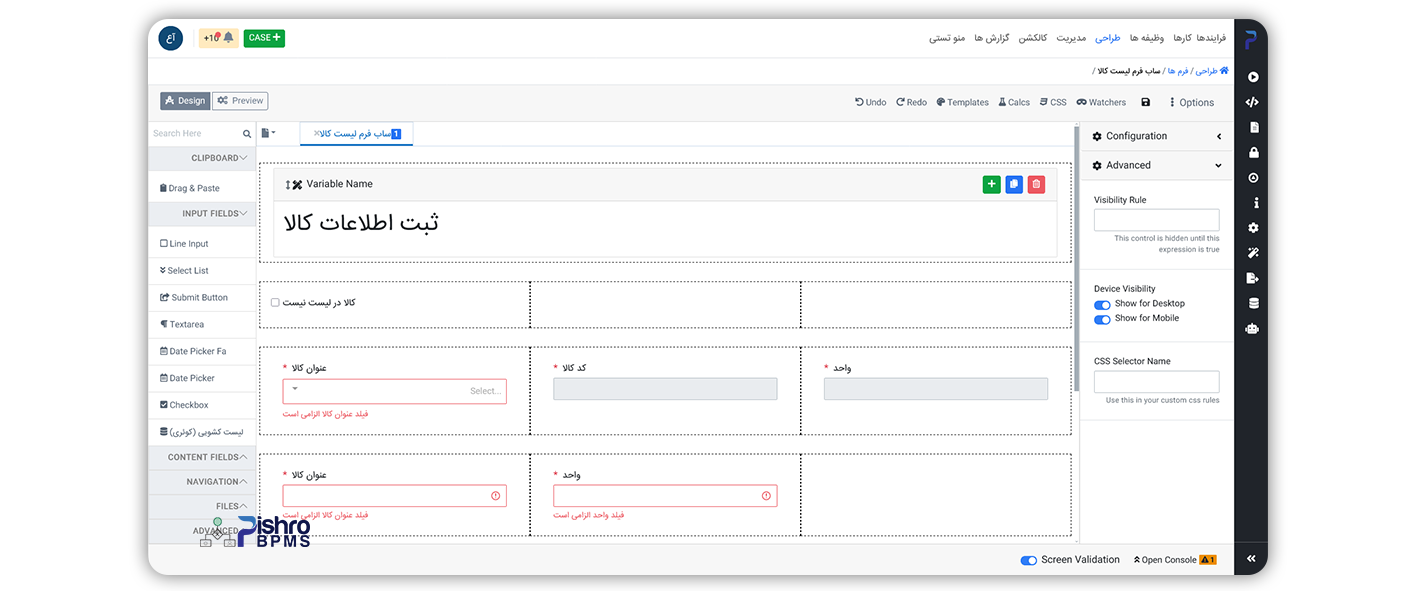Delete the control using red trash icon
The width and height of the screenshot is (1416, 591).
click(1036, 184)
